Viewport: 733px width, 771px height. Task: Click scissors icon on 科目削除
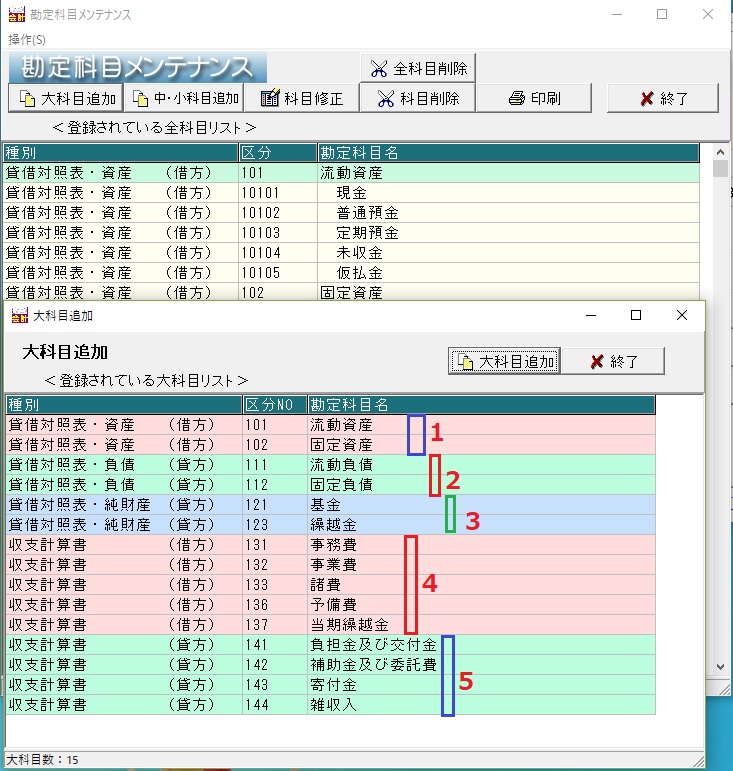[x=386, y=99]
